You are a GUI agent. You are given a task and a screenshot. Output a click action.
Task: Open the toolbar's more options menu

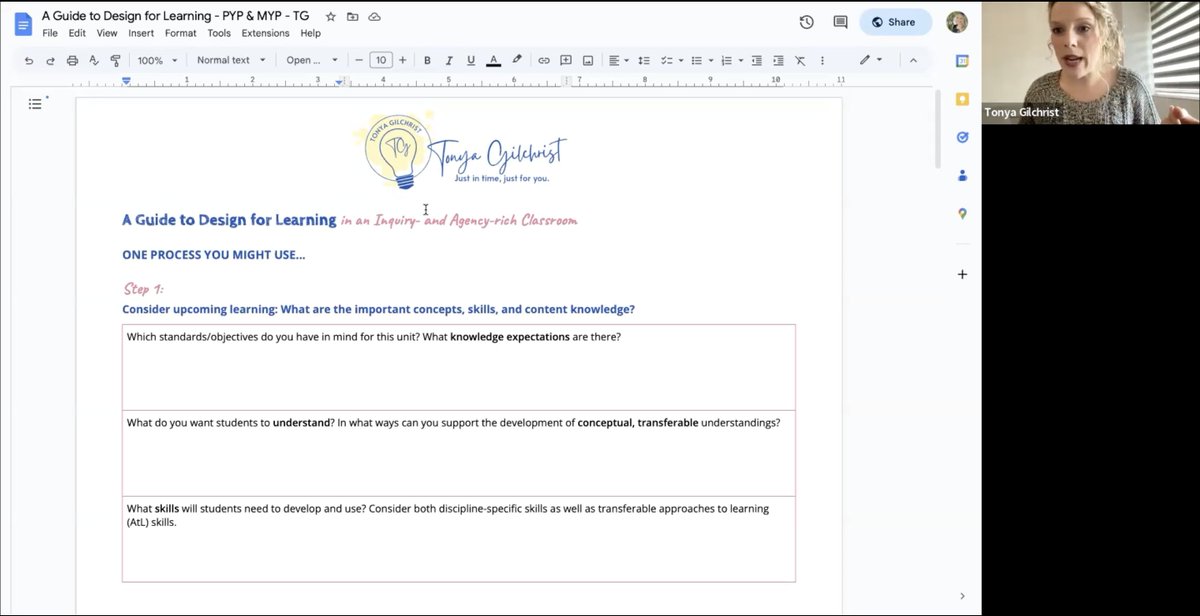822,60
